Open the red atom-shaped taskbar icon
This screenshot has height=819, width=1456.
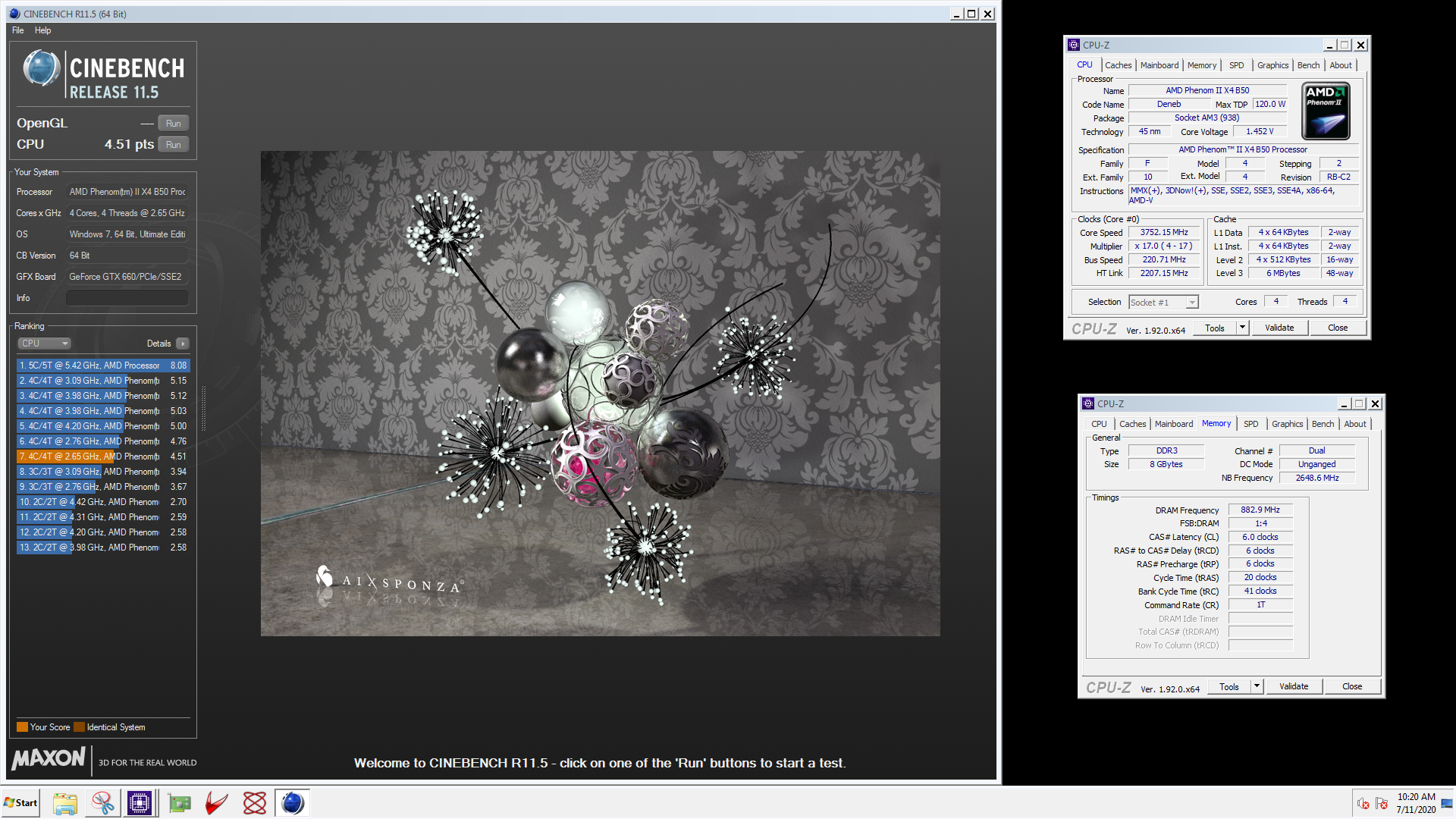click(255, 803)
